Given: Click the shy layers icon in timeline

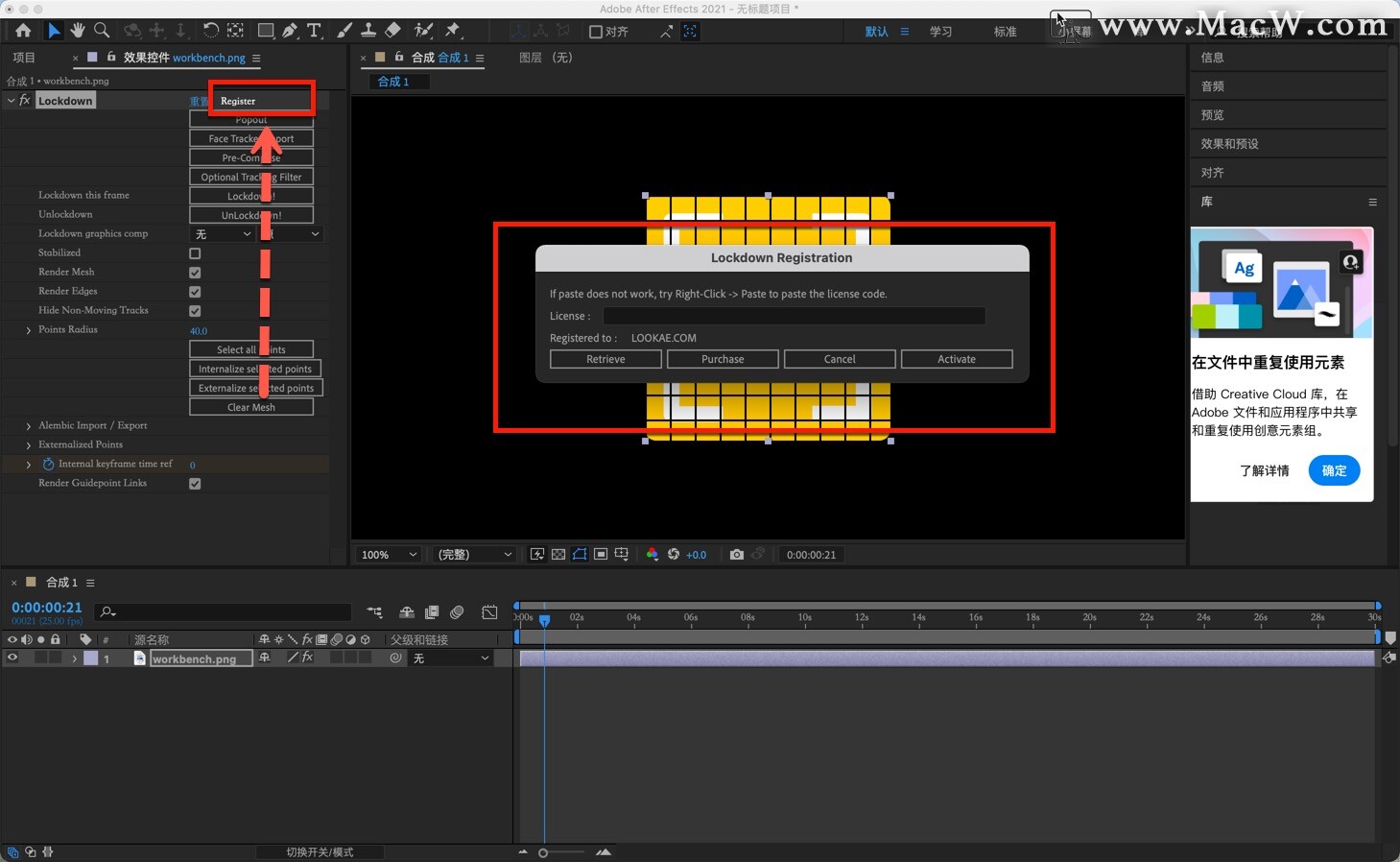Looking at the screenshot, I should point(407,612).
